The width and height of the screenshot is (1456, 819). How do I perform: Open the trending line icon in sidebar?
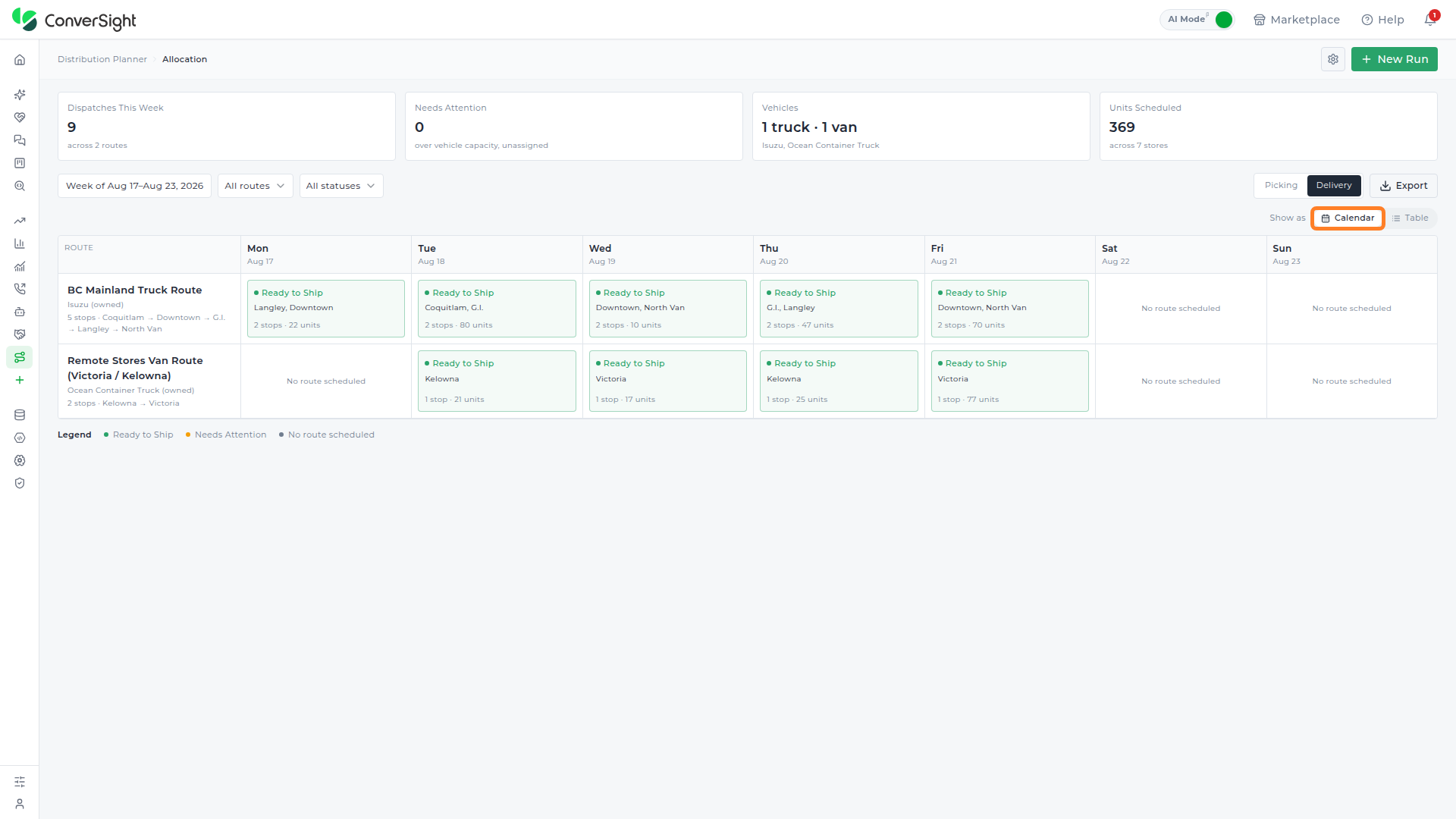pos(20,221)
